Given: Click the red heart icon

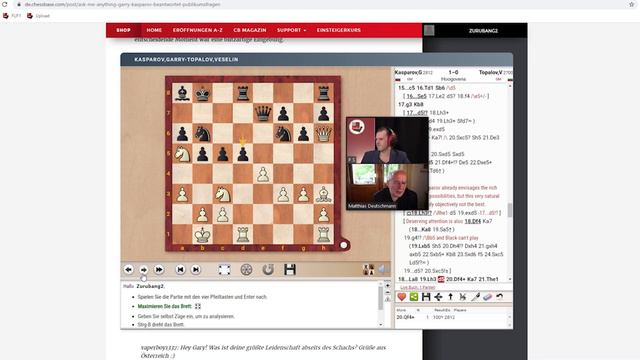Looking at the screenshot, I should pos(402,297).
